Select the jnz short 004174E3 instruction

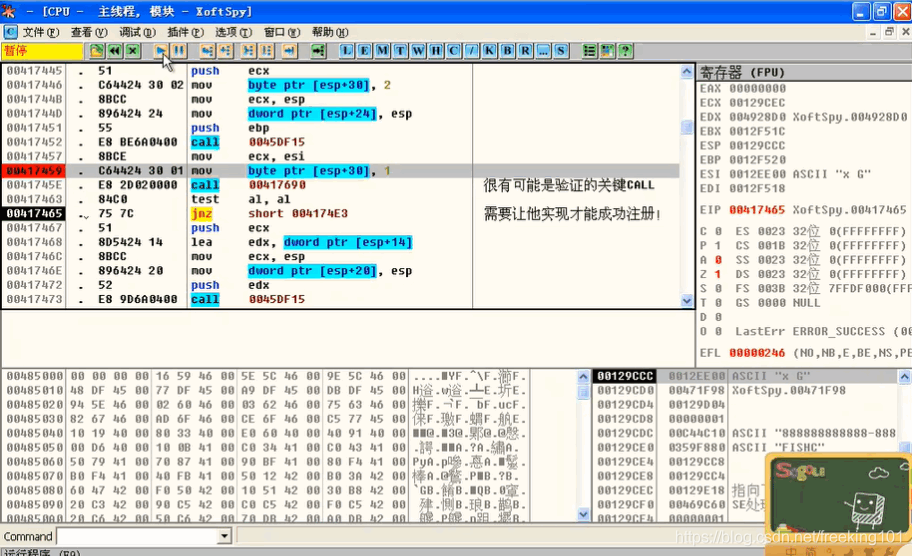[269, 213]
